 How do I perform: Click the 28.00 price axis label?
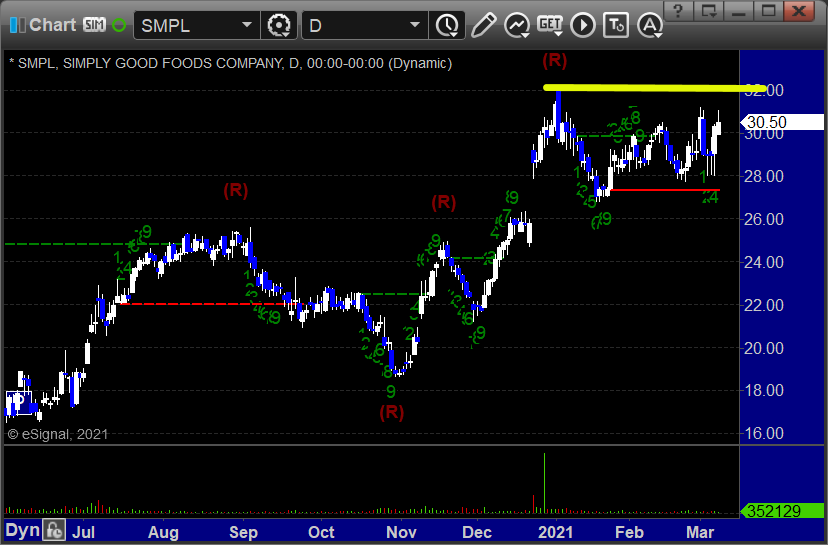764,176
